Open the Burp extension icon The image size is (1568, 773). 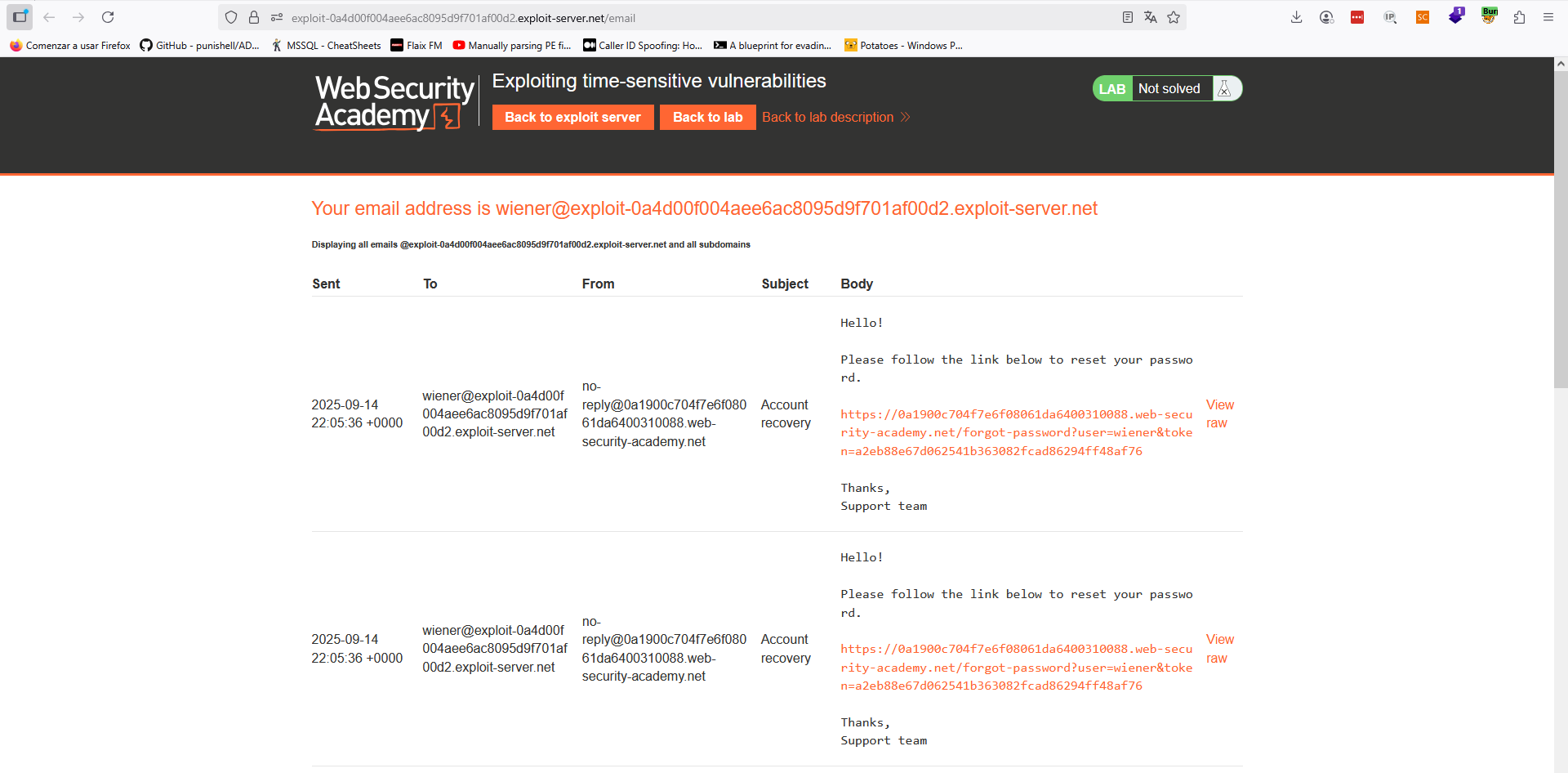1489,16
